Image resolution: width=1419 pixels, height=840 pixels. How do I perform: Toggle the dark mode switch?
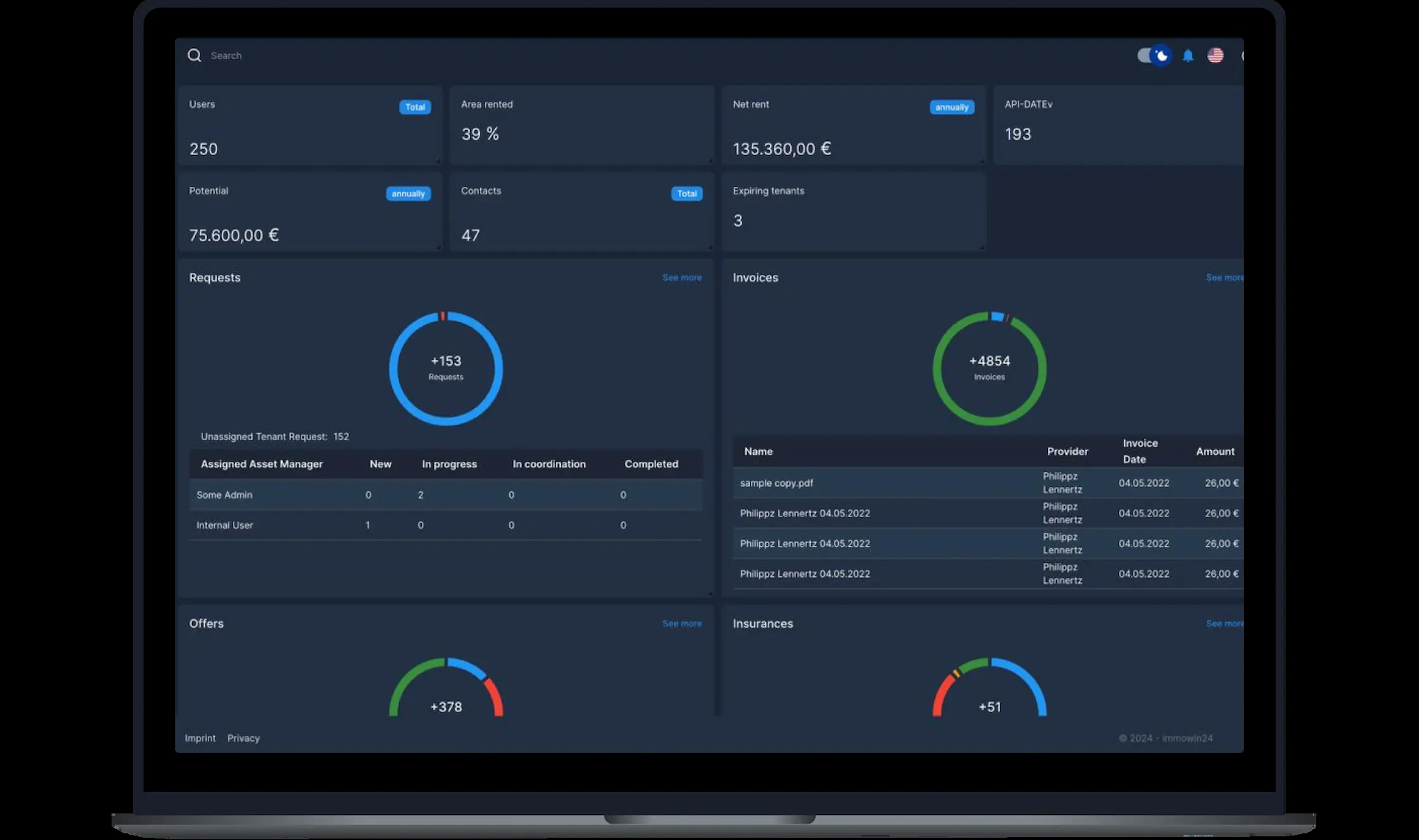click(1153, 55)
